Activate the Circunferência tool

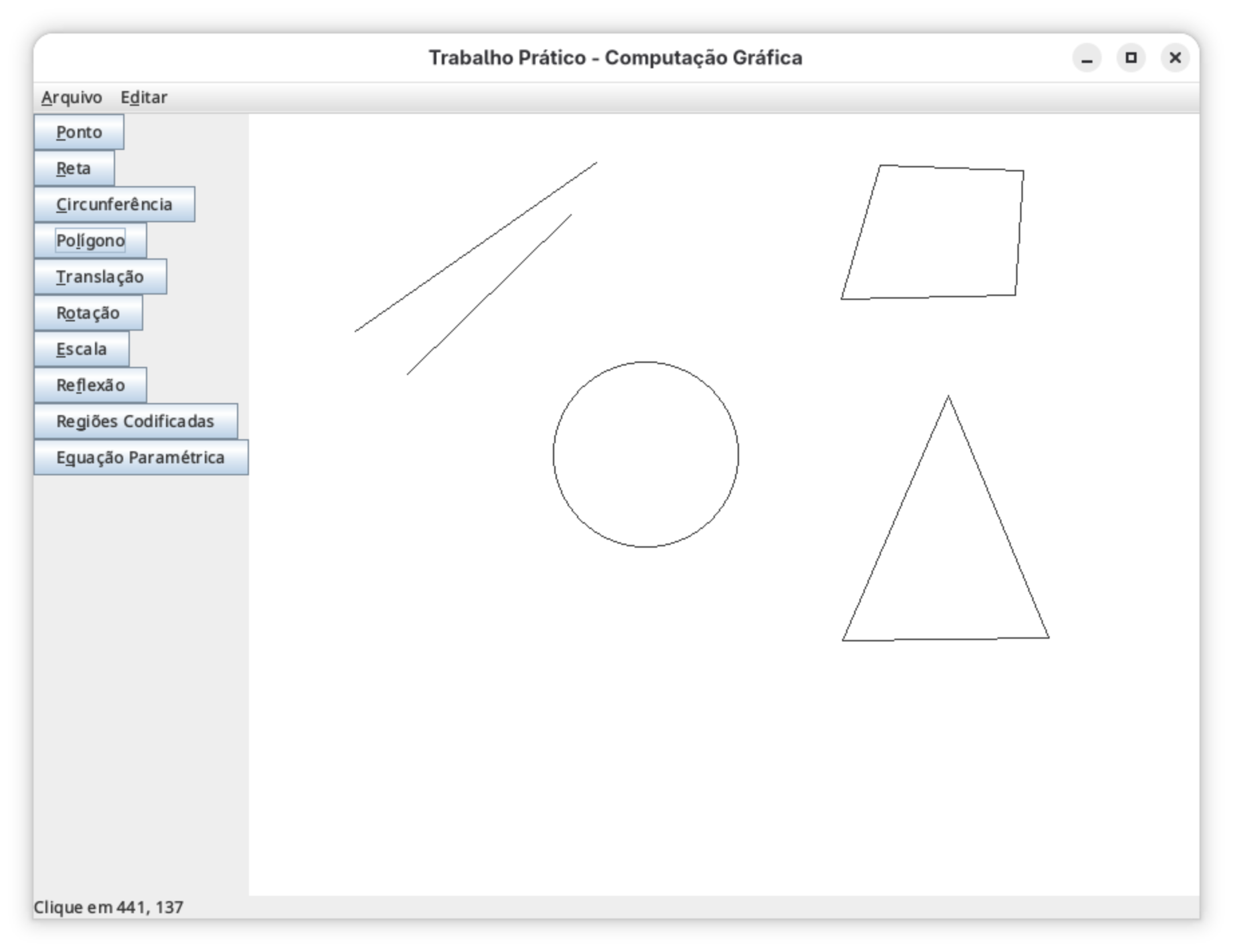[114, 205]
